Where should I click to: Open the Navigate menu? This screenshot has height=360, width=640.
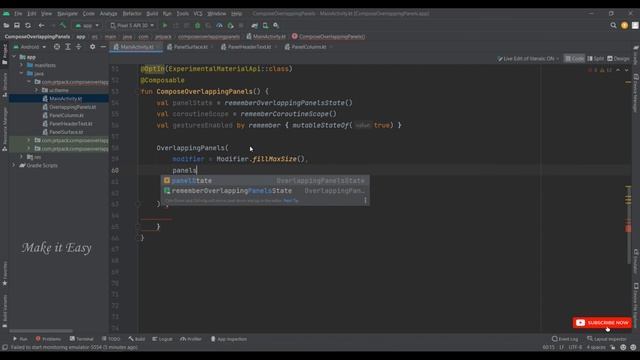click(67, 13)
